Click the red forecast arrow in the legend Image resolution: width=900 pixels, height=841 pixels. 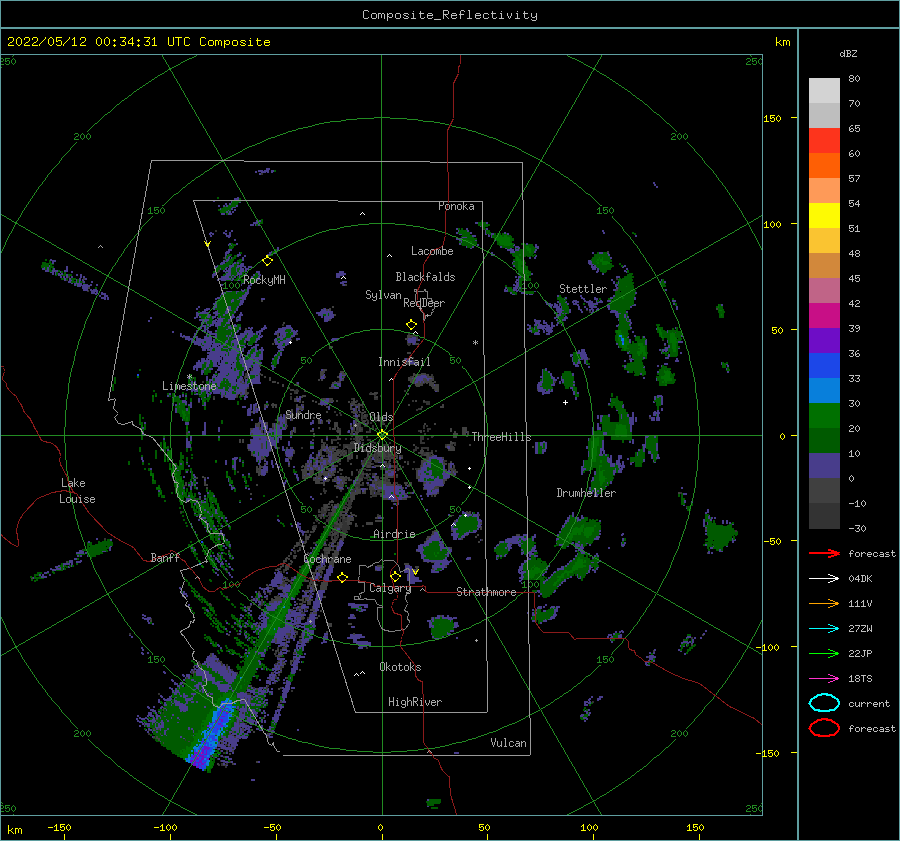click(x=824, y=553)
